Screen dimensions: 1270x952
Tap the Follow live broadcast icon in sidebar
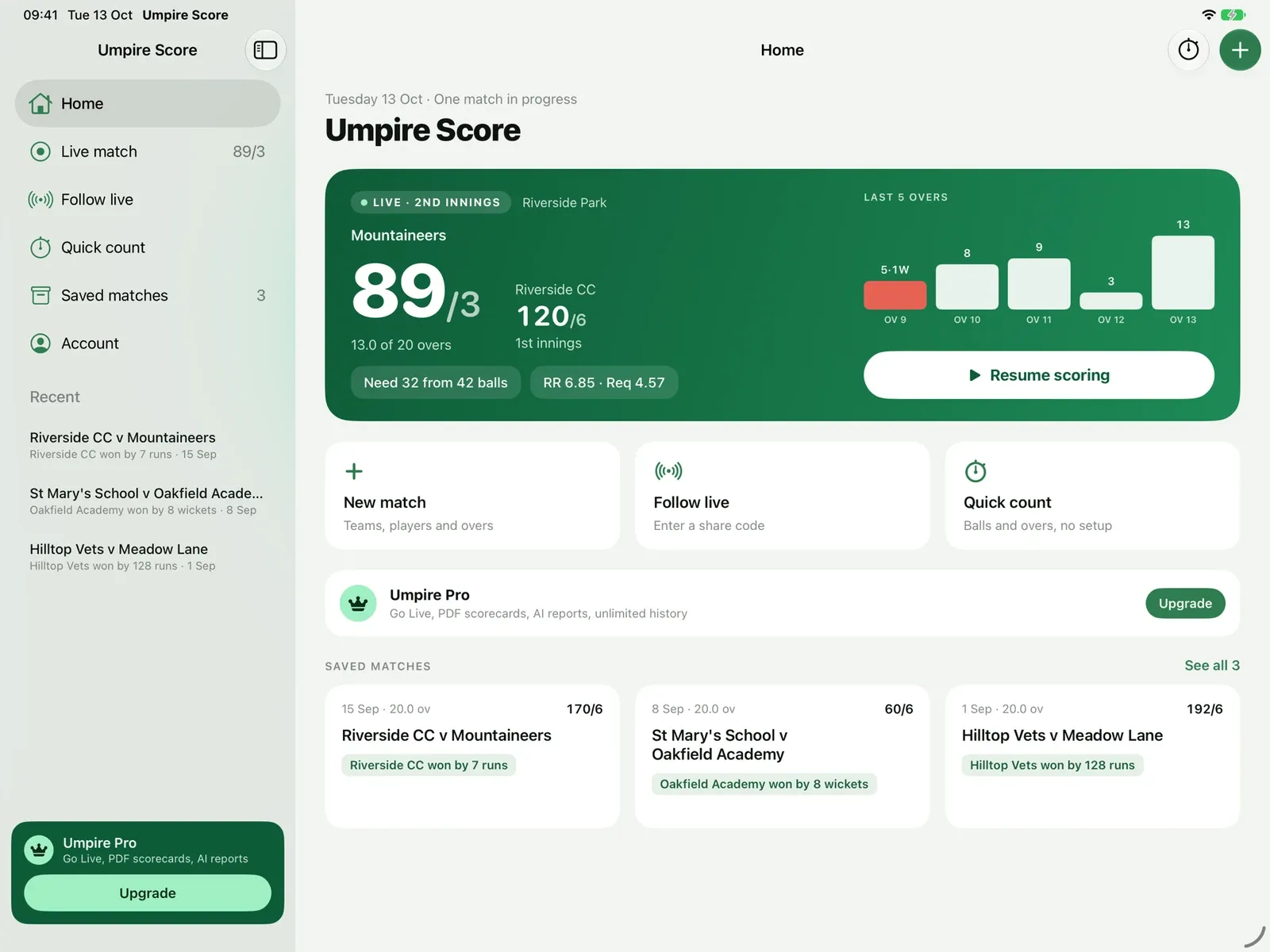(x=40, y=200)
